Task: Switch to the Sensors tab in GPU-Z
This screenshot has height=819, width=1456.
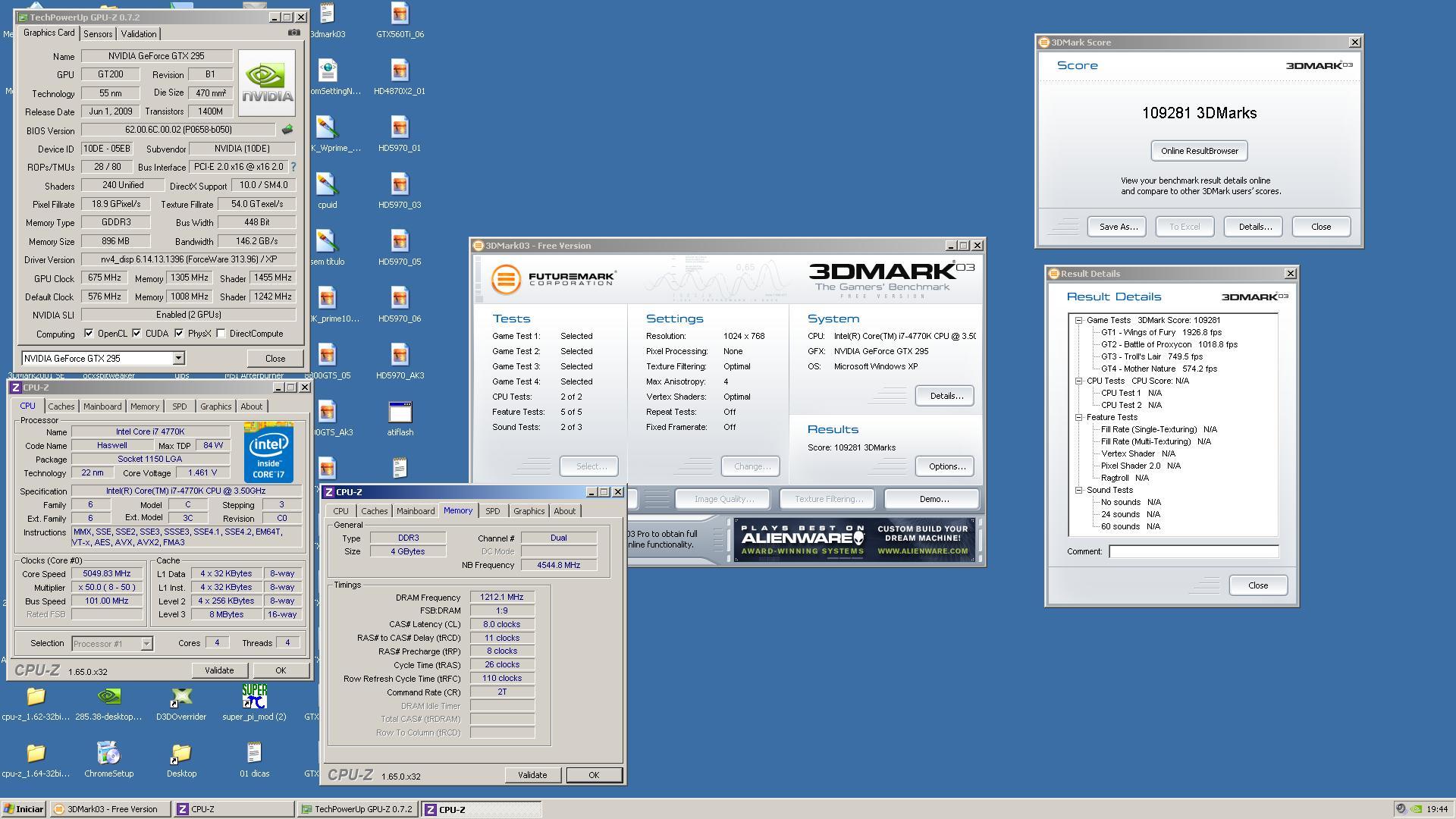Action: click(x=98, y=34)
